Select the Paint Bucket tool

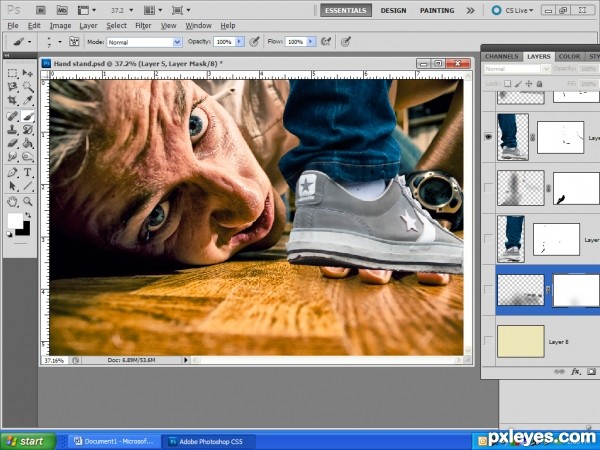(x=28, y=143)
